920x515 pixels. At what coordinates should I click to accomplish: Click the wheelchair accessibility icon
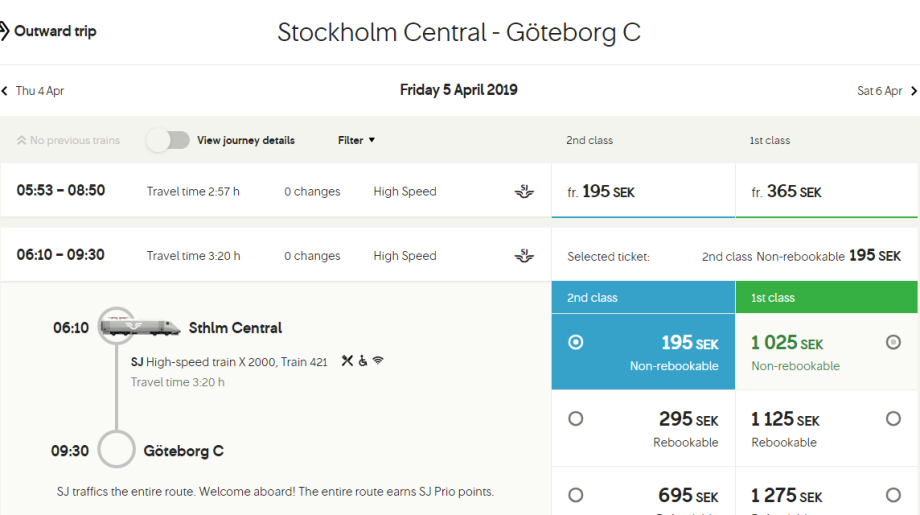363,361
